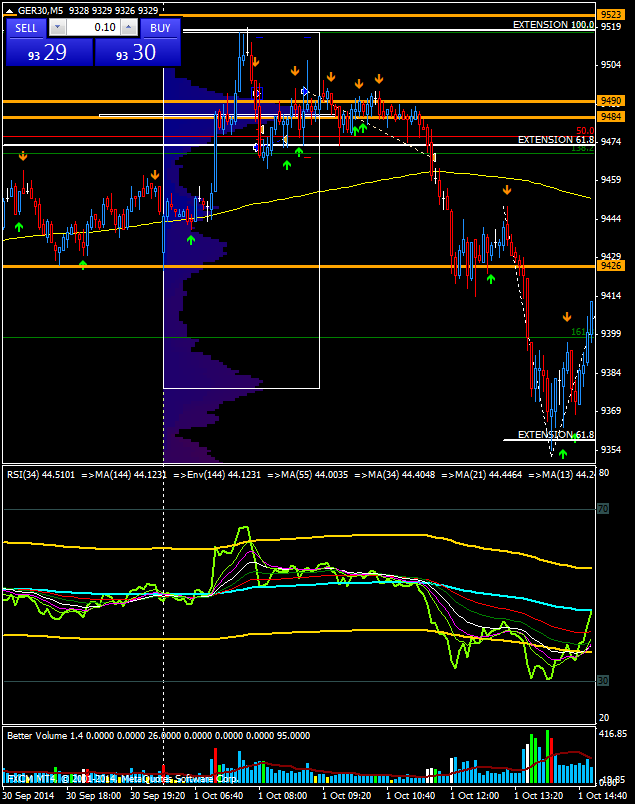Click the RSI(34) indicator title text
This screenshot has height=804, width=635.
coord(40,474)
